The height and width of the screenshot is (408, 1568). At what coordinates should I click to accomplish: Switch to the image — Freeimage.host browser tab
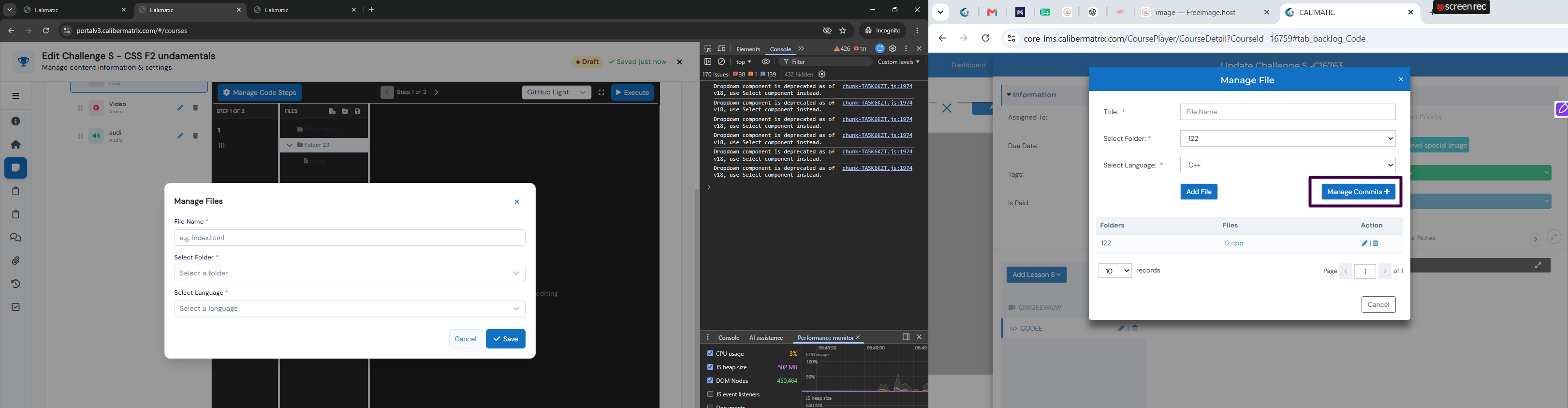click(1204, 12)
